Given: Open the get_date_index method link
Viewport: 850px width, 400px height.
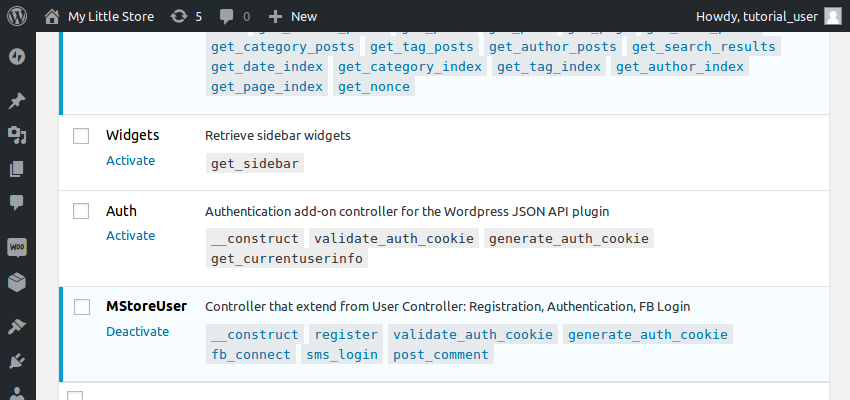Looking at the screenshot, I should point(267,67).
